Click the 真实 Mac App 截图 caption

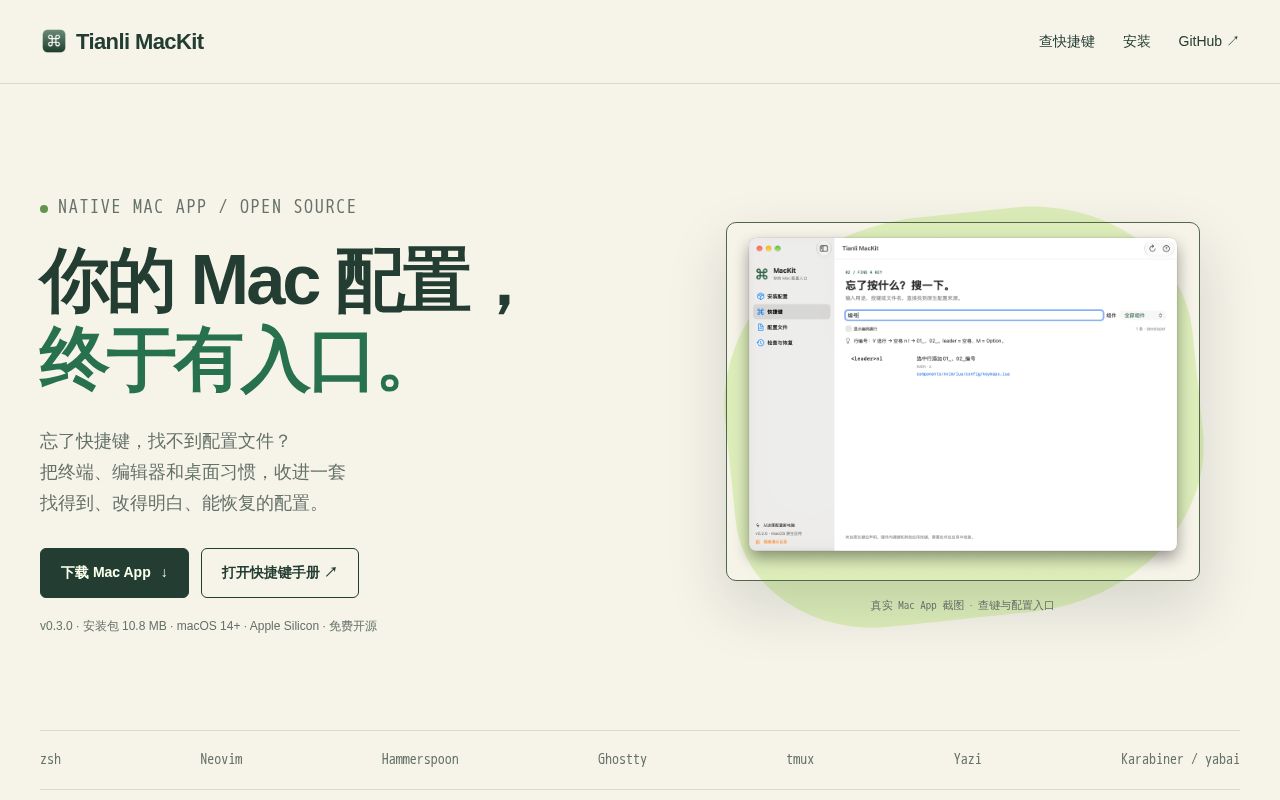coord(962,605)
